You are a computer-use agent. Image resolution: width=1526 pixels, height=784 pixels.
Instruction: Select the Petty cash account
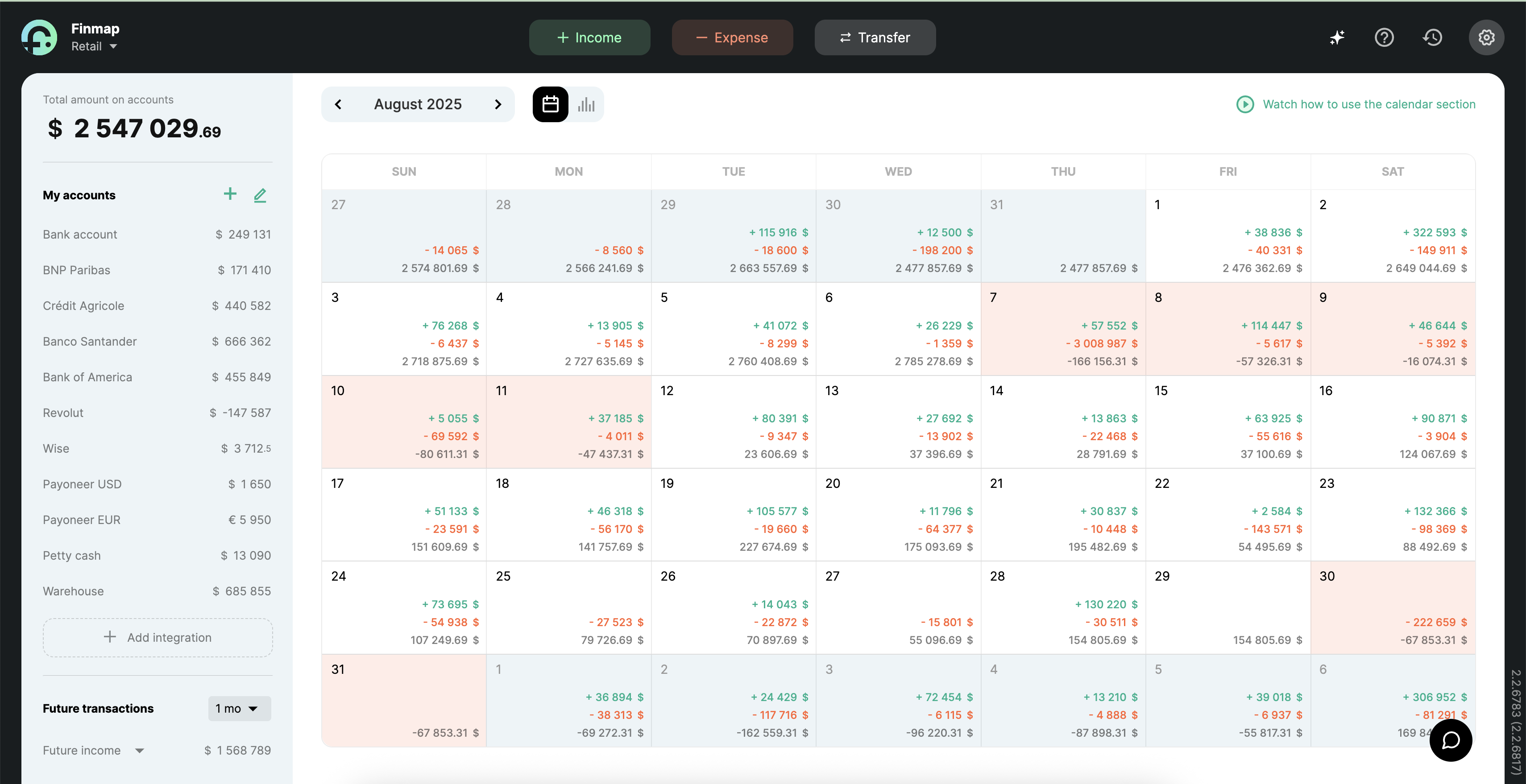(x=157, y=555)
